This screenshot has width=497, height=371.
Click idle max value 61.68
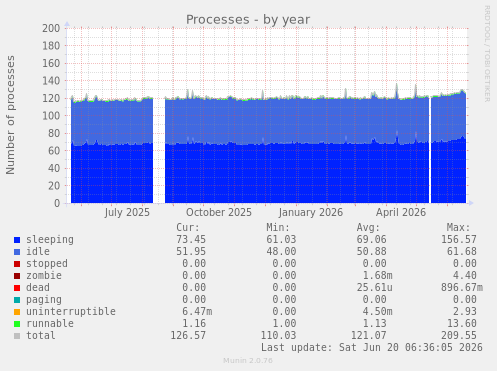point(462,251)
